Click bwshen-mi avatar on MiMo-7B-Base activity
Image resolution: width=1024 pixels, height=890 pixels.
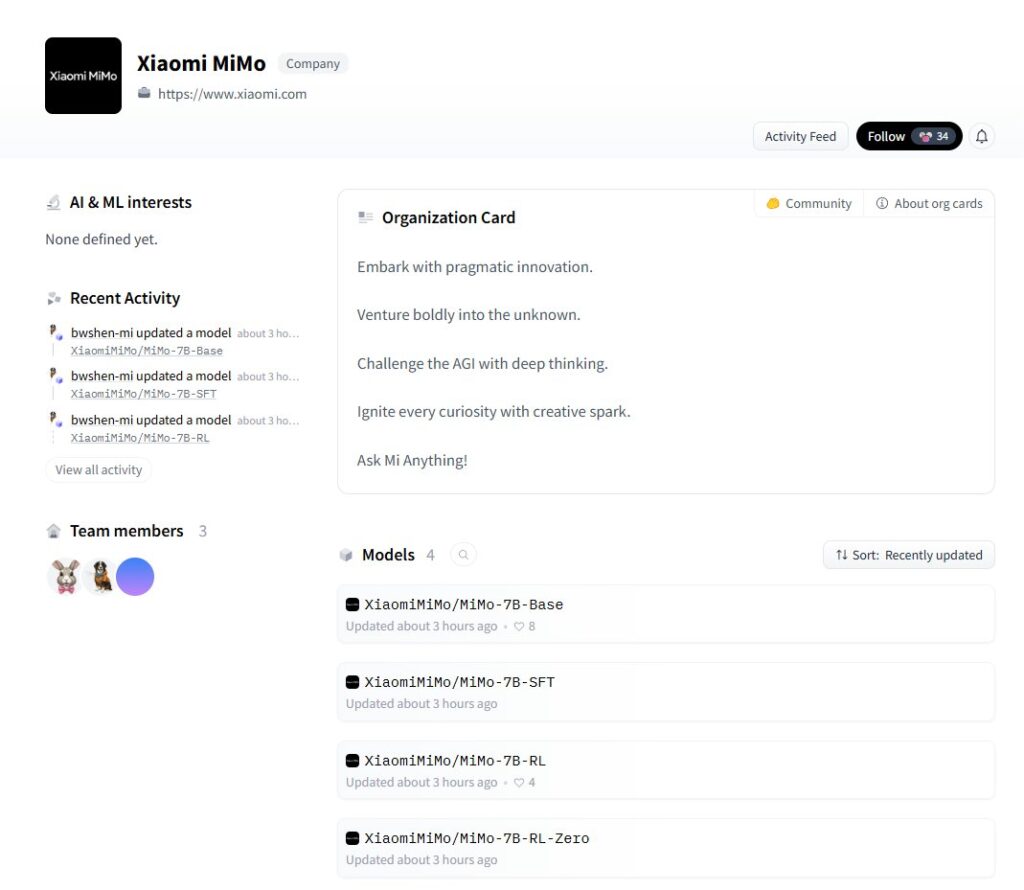tap(56, 332)
